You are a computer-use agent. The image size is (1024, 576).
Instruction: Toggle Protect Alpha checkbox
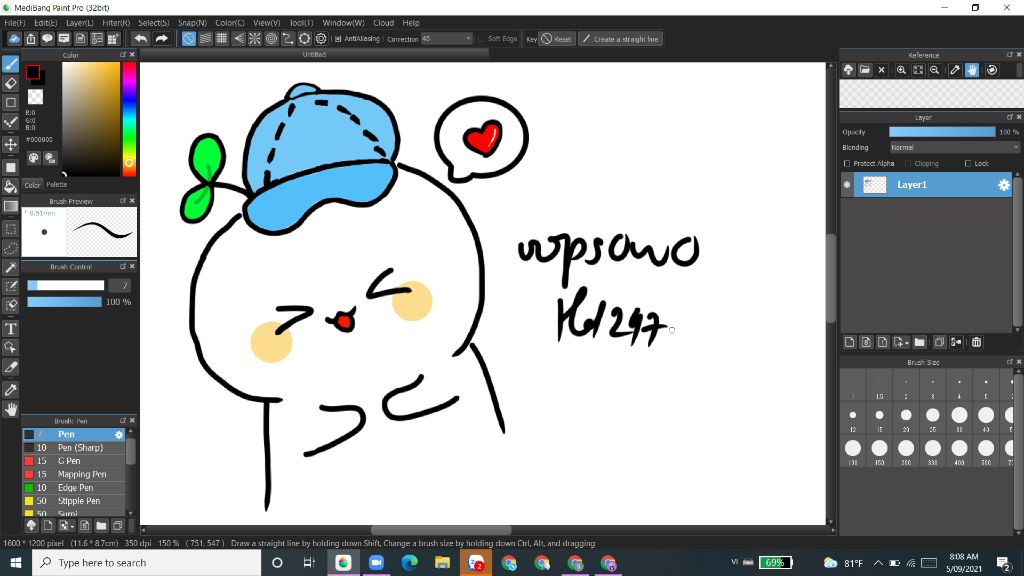847,163
